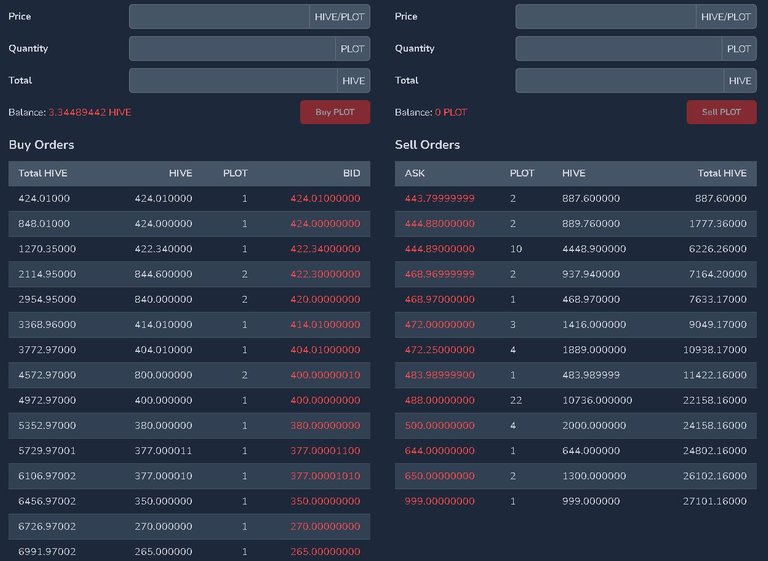Select ask price 644.00000000

click(440, 451)
